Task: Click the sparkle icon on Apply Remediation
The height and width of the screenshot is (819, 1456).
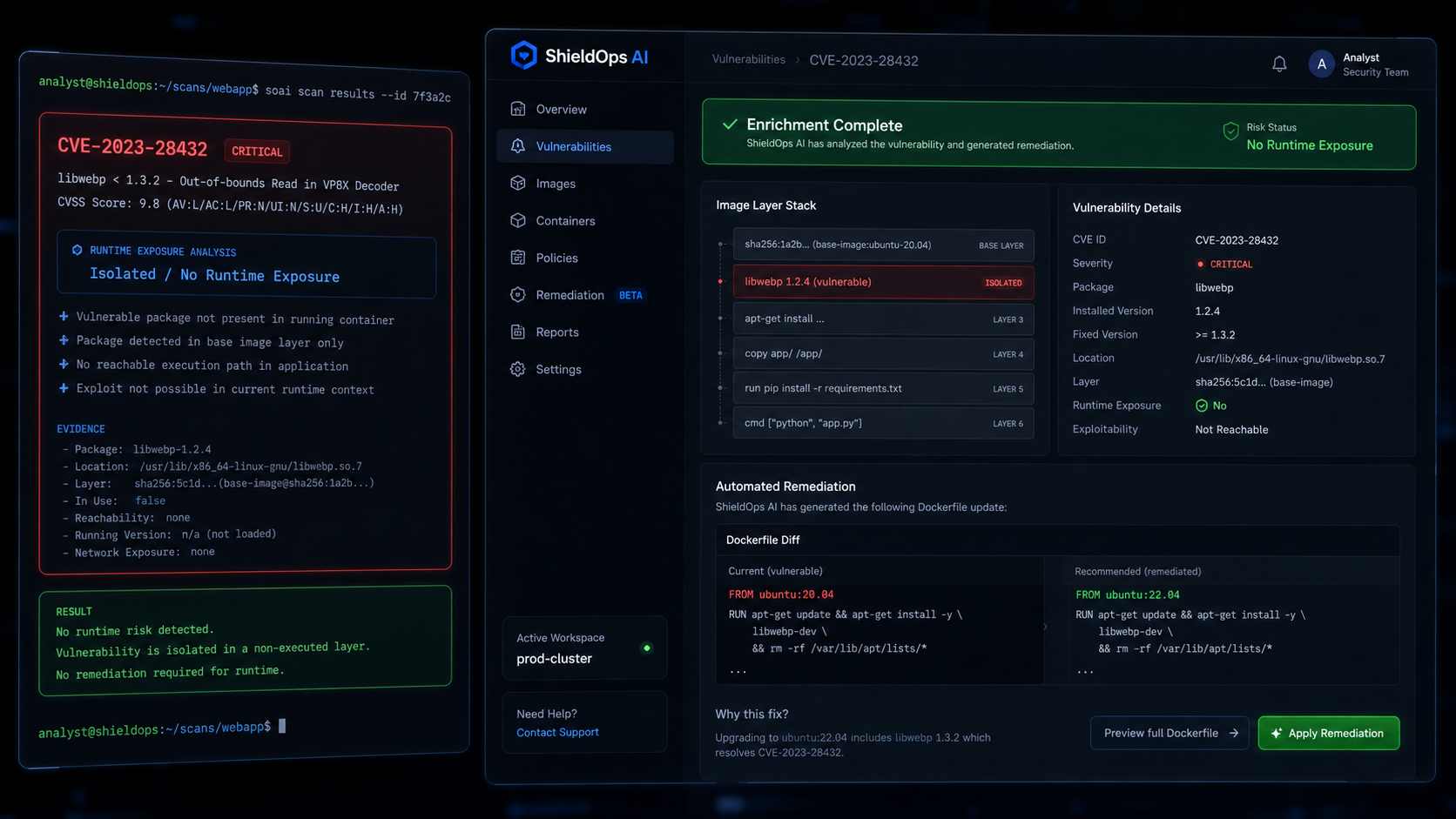Action: (x=1277, y=733)
